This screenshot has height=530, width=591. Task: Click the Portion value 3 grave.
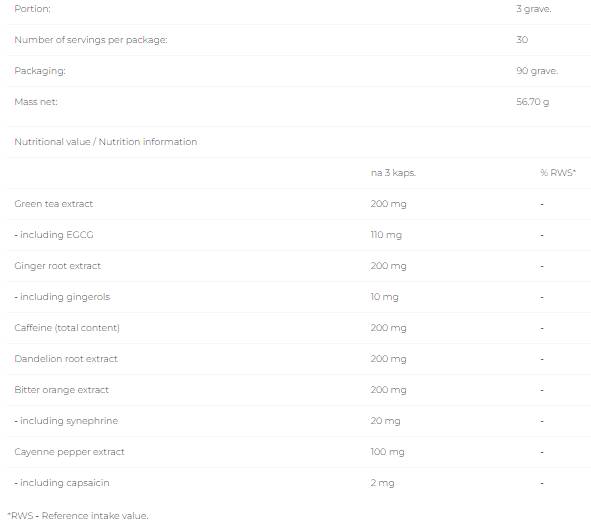(534, 9)
